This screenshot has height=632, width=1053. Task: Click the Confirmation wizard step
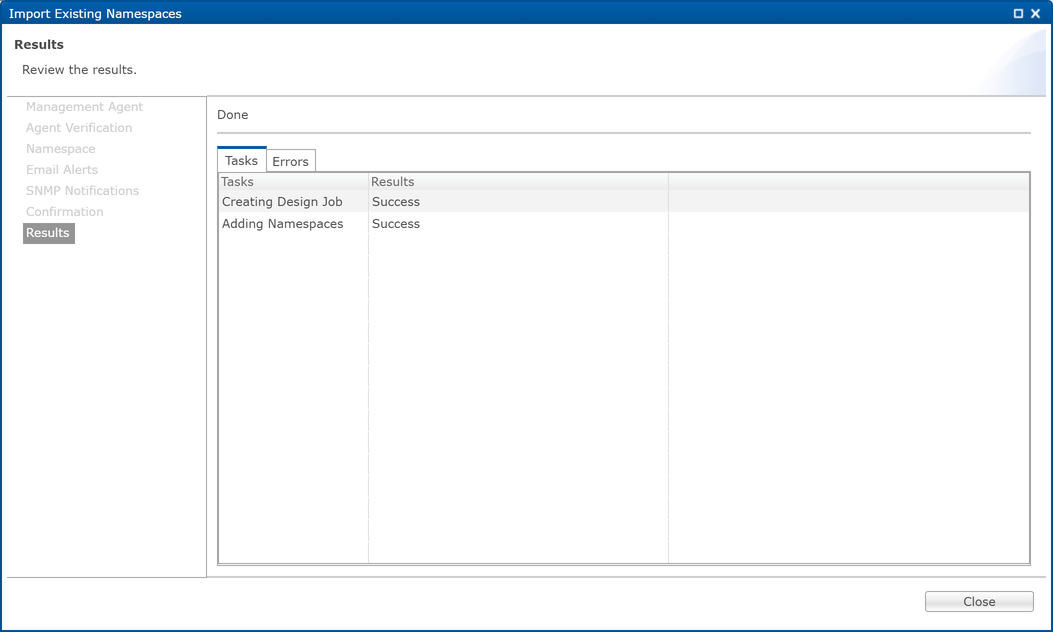coord(64,212)
